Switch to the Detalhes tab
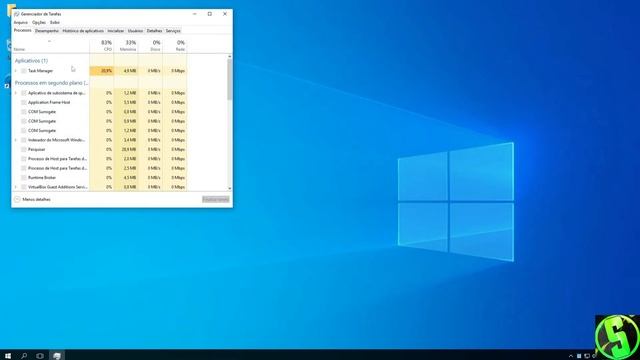 [x=154, y=31]
